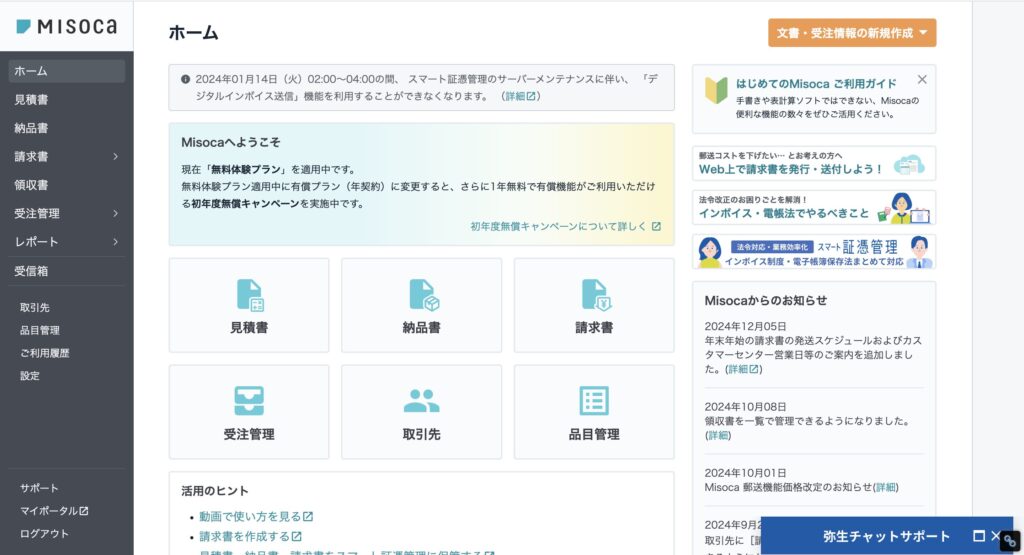1024x555 pixels.
Task: Click the link chain icon at the bottom-right corner
Action: [x=1010, y=541]
